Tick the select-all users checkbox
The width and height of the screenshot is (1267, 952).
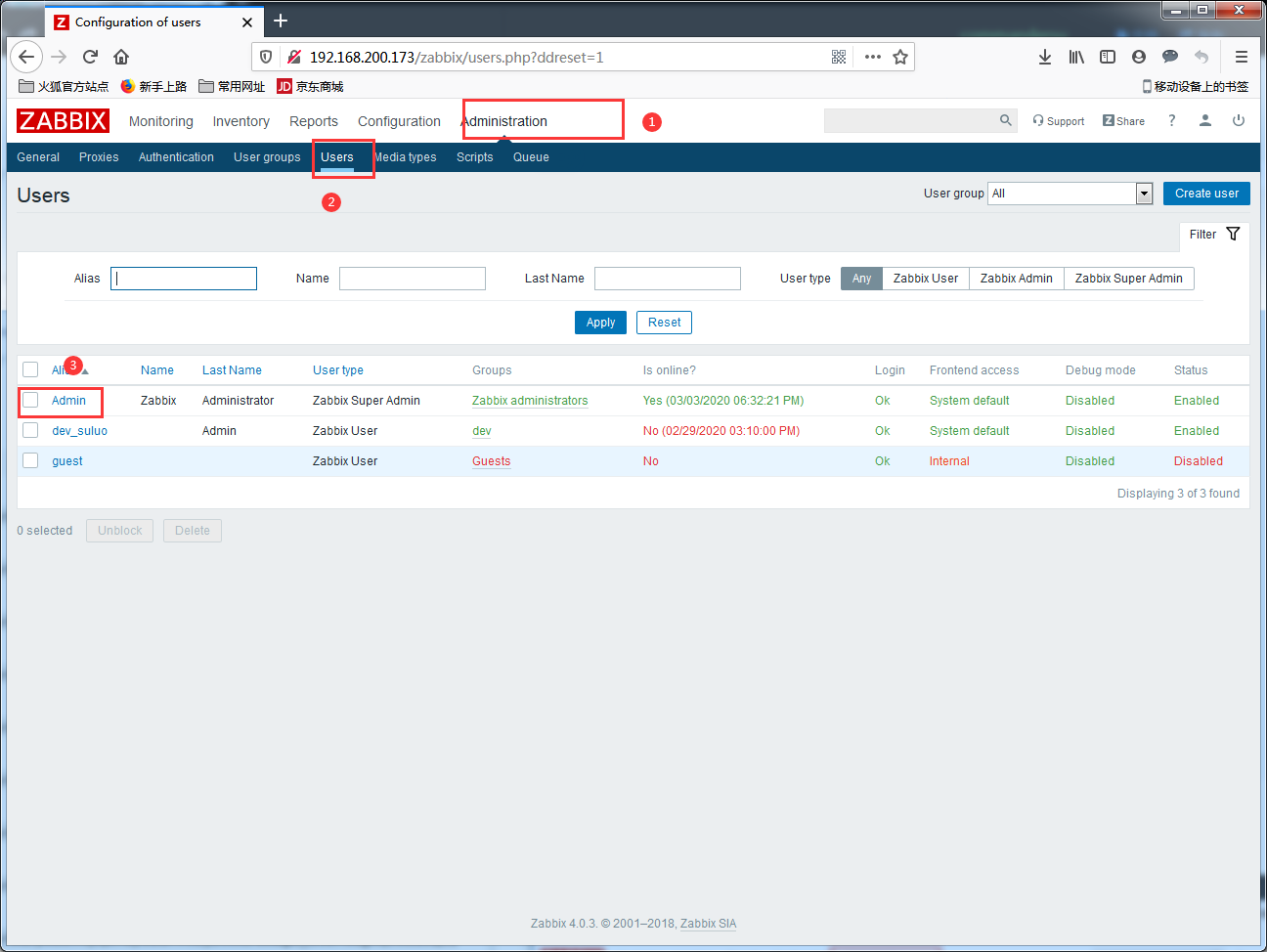tap(30, 369)
